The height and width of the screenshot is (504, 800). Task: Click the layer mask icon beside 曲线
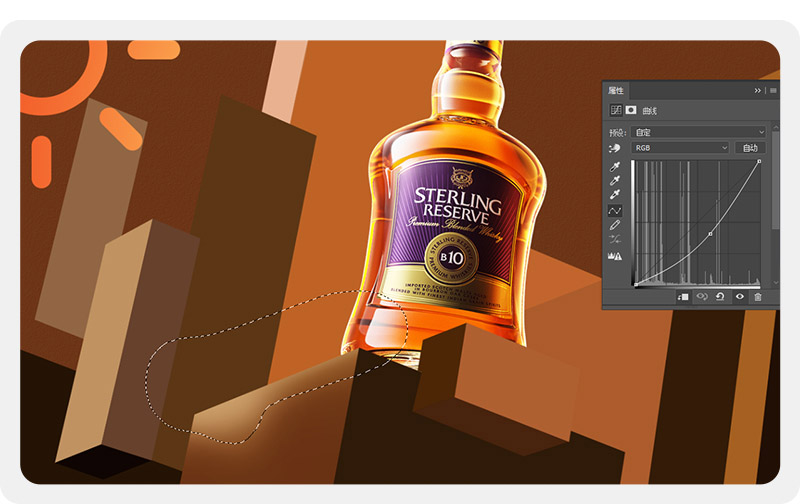pos(631,110)
